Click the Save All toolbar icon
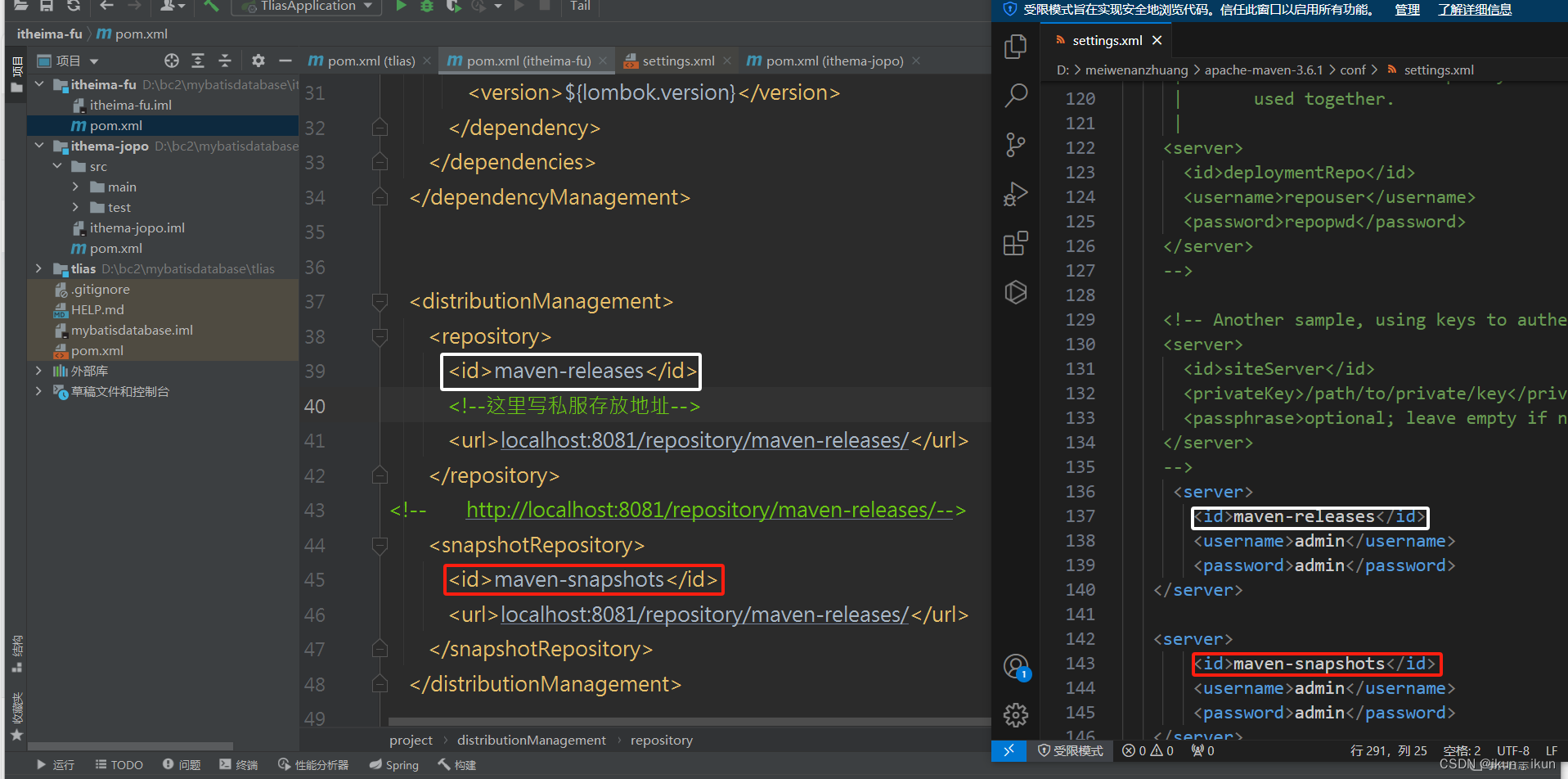 (47, 6)
